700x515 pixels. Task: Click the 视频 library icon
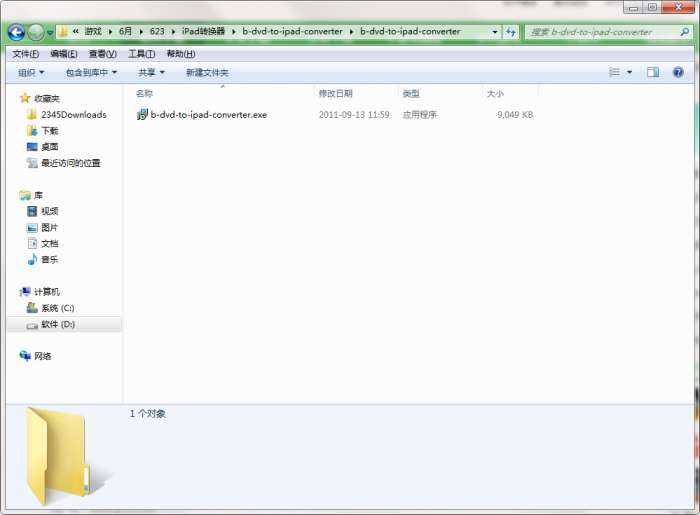32,211
